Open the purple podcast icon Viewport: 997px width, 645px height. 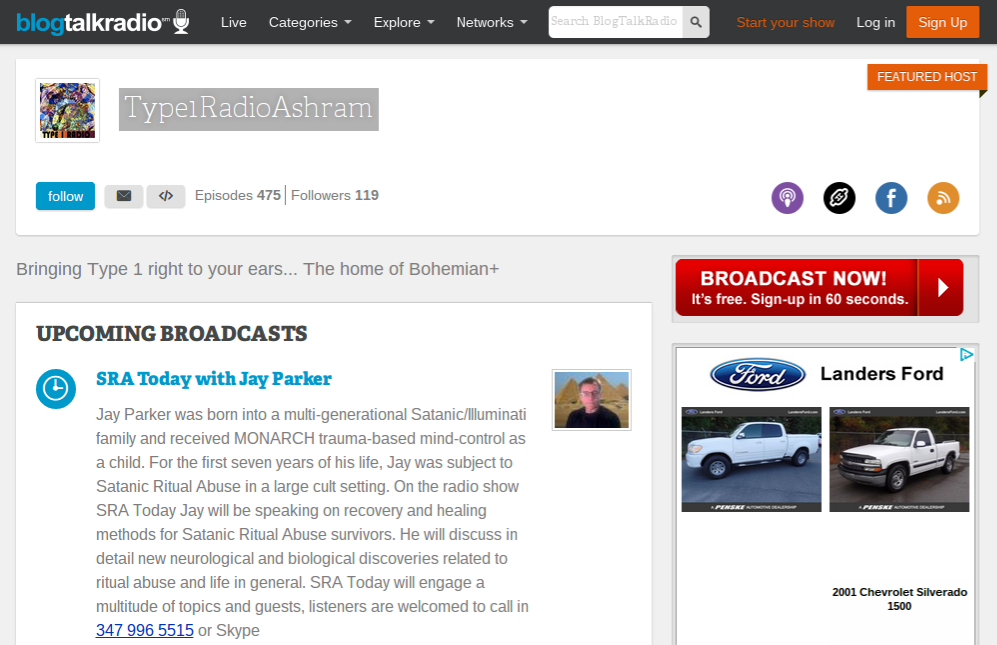click(x=787, y=198)
